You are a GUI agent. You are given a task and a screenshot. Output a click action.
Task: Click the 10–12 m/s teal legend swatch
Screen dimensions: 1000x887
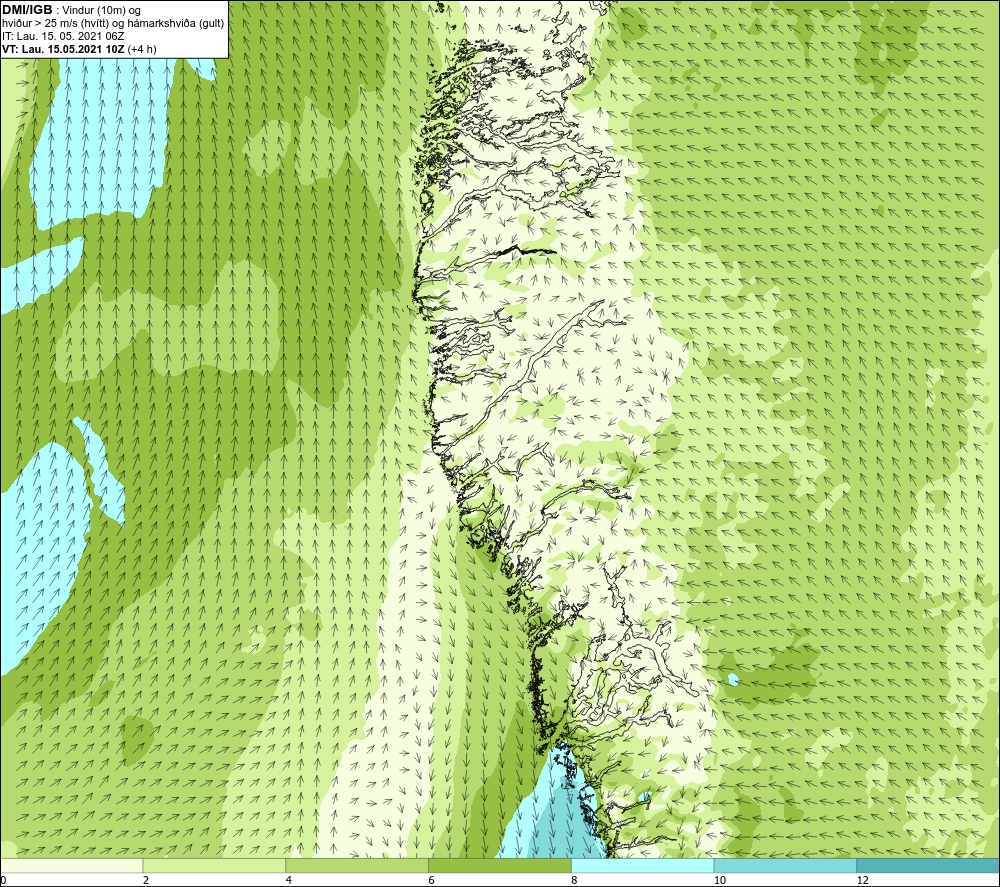click(786, 865)
